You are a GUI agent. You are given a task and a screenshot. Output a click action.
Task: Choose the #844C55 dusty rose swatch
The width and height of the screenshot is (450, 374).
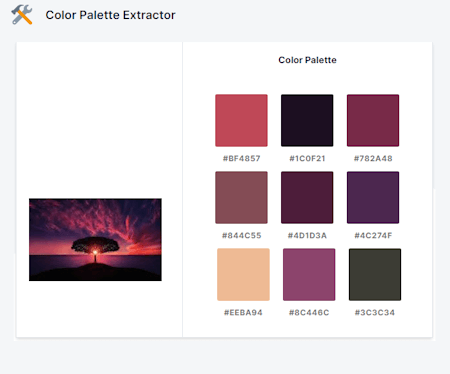pyautogui.click(x=241, y=197)
